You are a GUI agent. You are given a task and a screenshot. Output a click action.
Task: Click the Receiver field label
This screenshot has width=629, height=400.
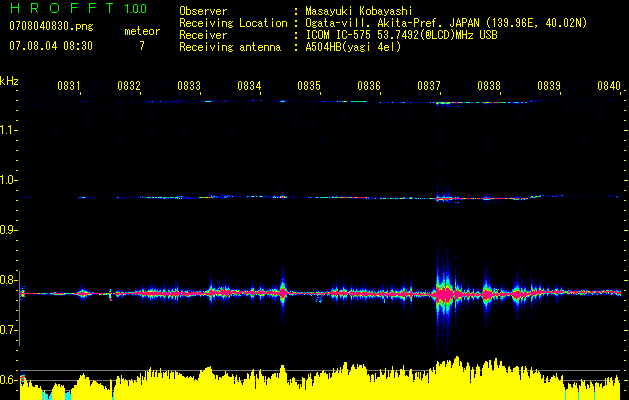(203, 35)
